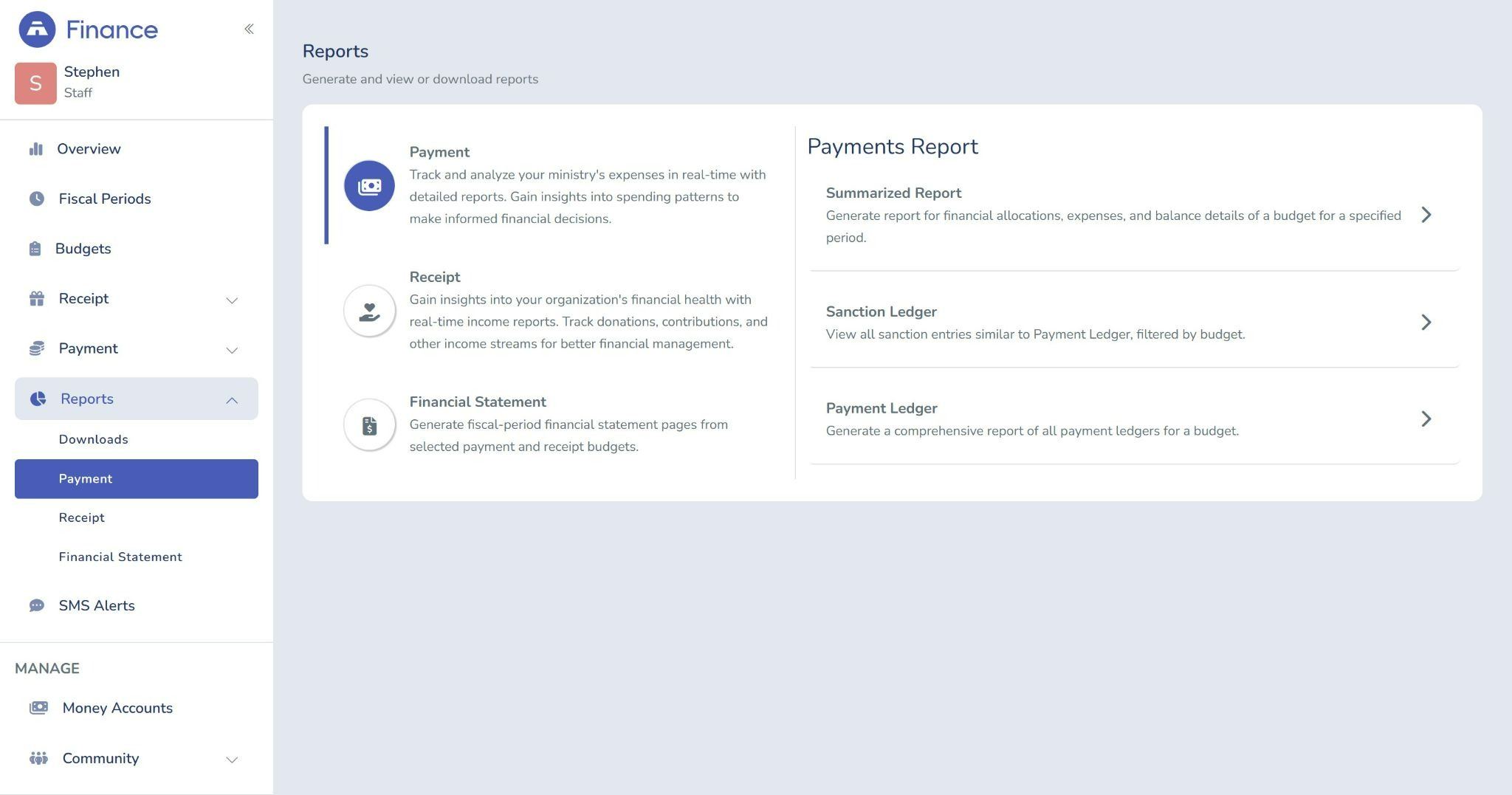
Task: Select the Financial Statement category title
Action: 478,402
